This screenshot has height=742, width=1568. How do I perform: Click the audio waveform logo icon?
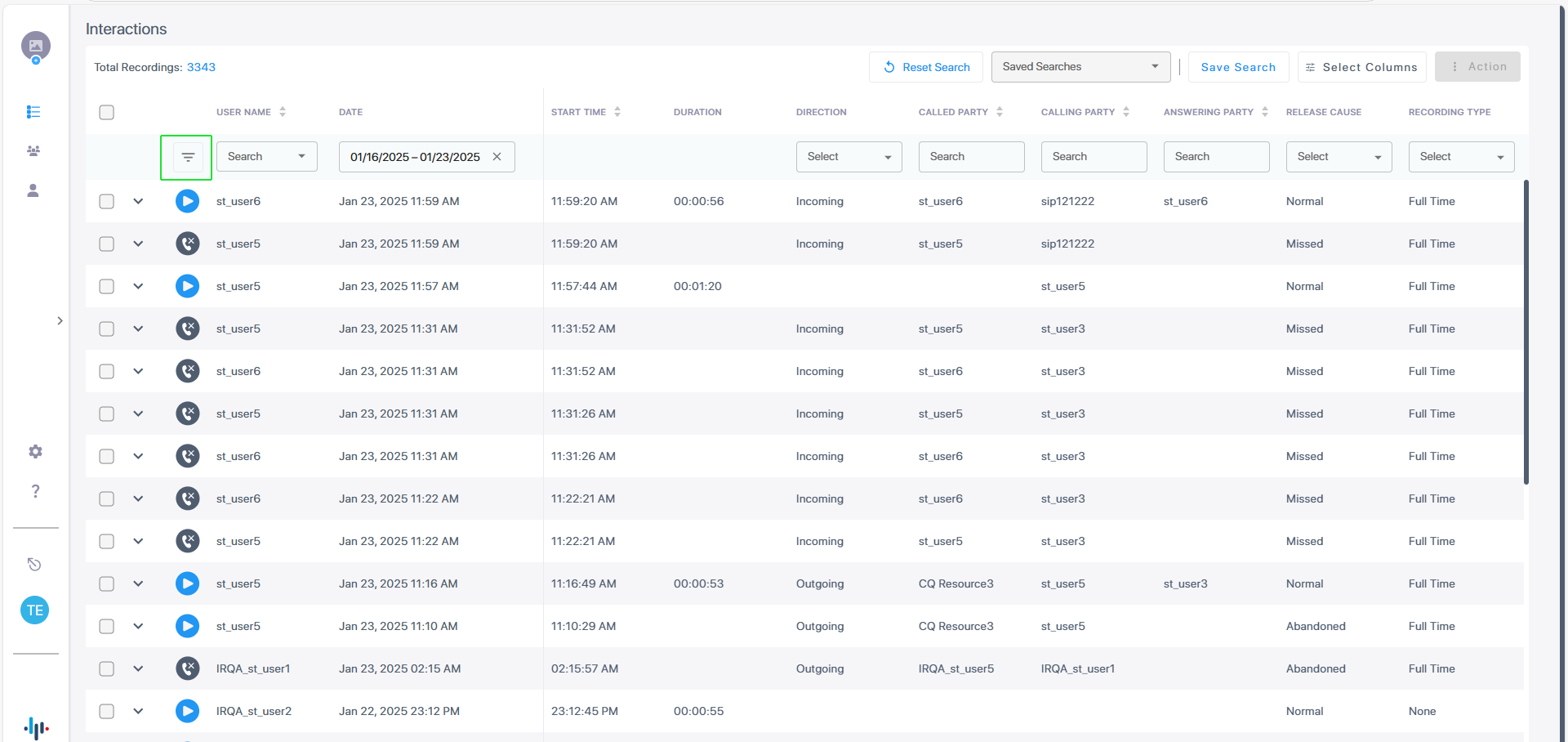click(x=36, y=728)
